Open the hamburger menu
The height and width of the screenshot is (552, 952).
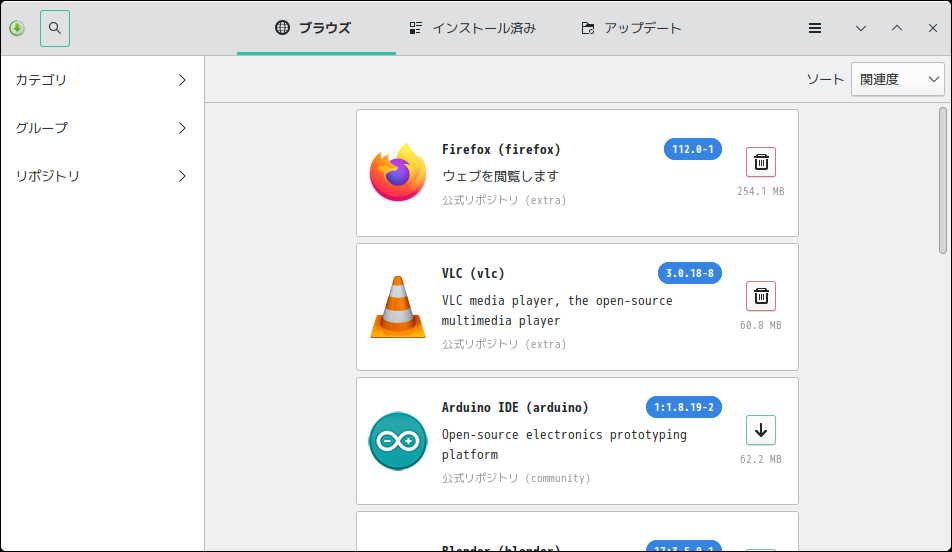[x=815, y=28]
